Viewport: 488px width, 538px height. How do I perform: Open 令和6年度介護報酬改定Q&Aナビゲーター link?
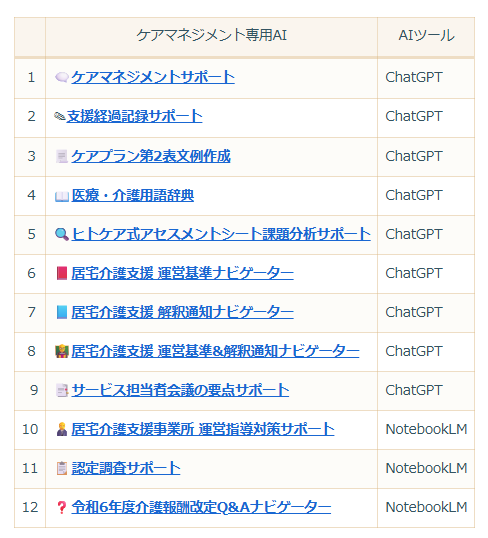(201, 507)
